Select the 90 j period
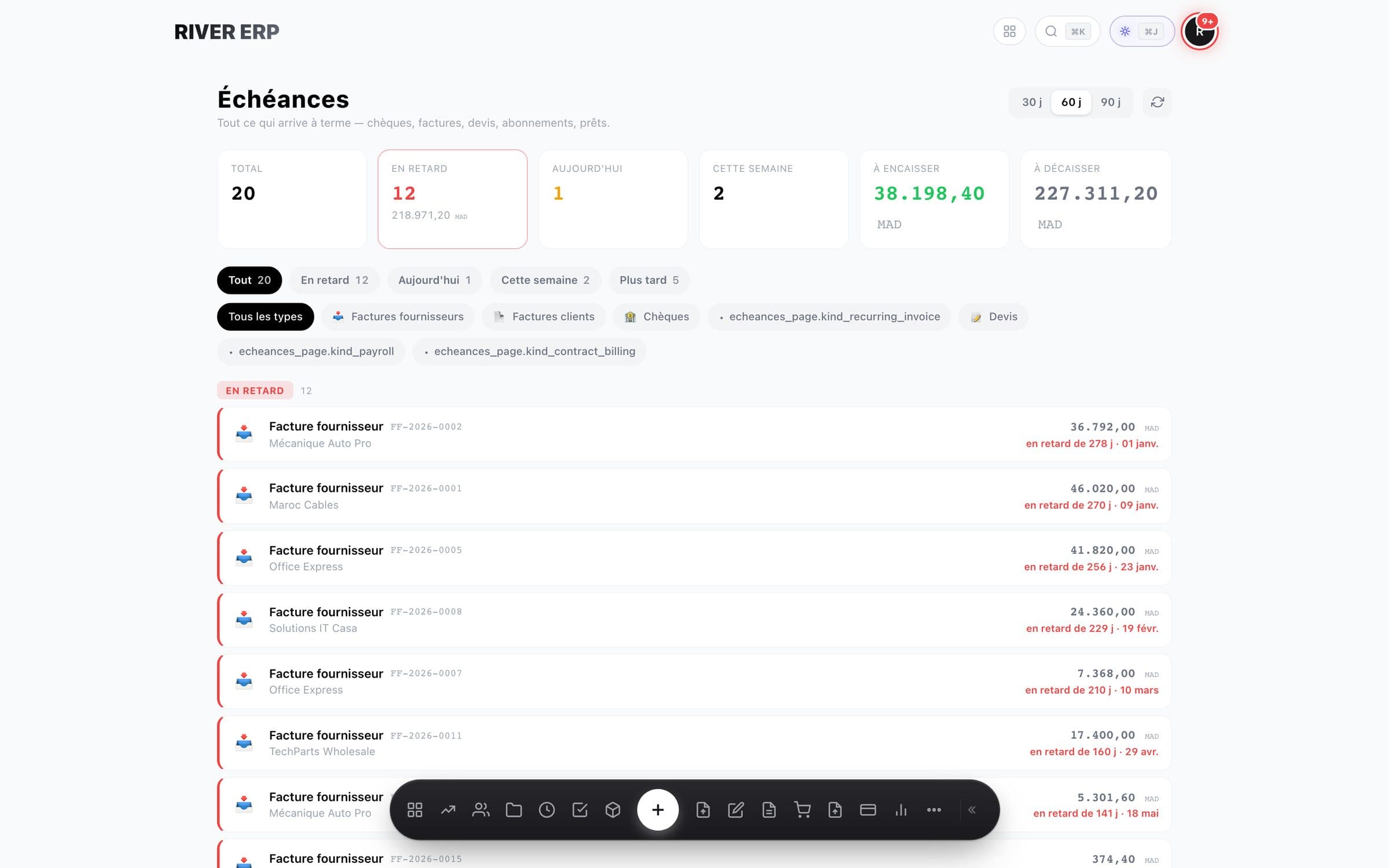1389x868 pixels. pos(1111,102)
